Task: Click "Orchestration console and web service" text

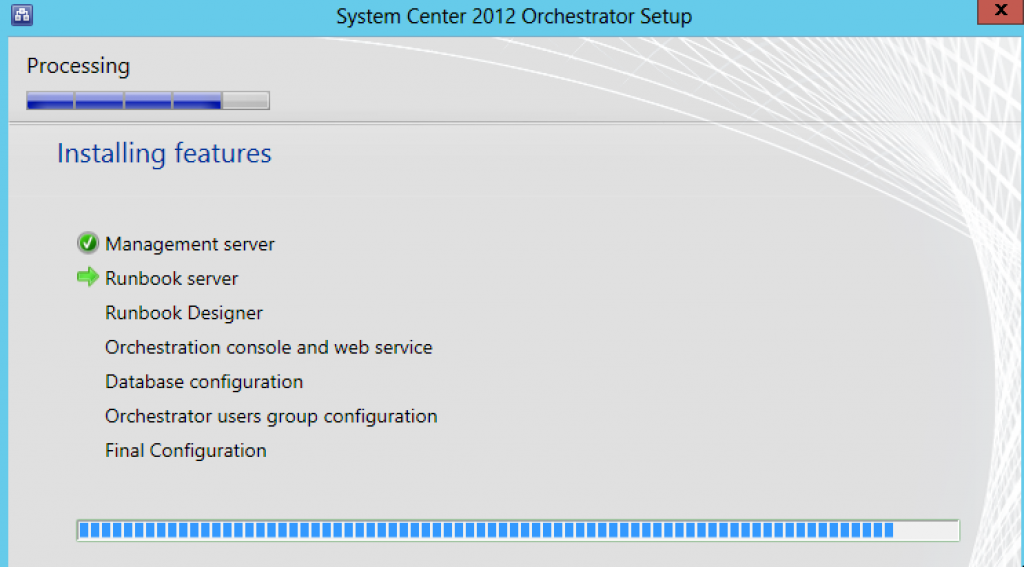Action: (x=269, y=347)
